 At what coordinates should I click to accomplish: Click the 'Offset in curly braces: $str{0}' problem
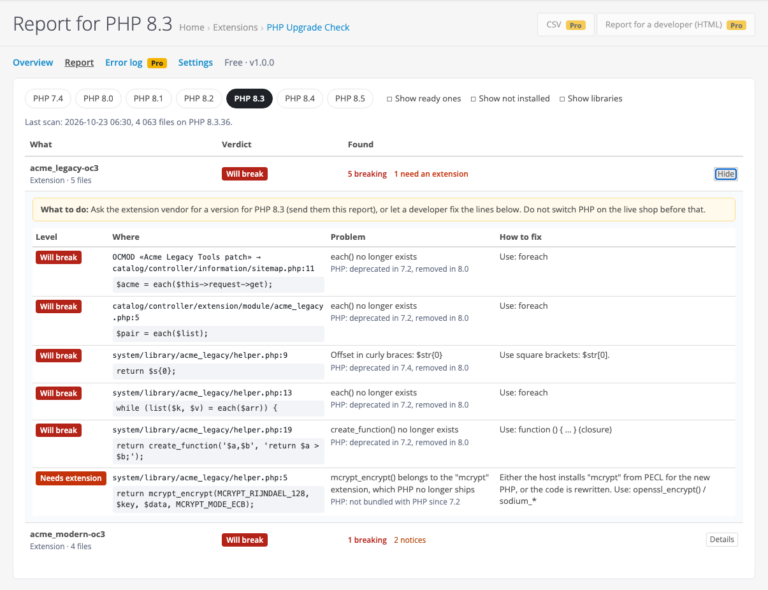click(386, 355)
